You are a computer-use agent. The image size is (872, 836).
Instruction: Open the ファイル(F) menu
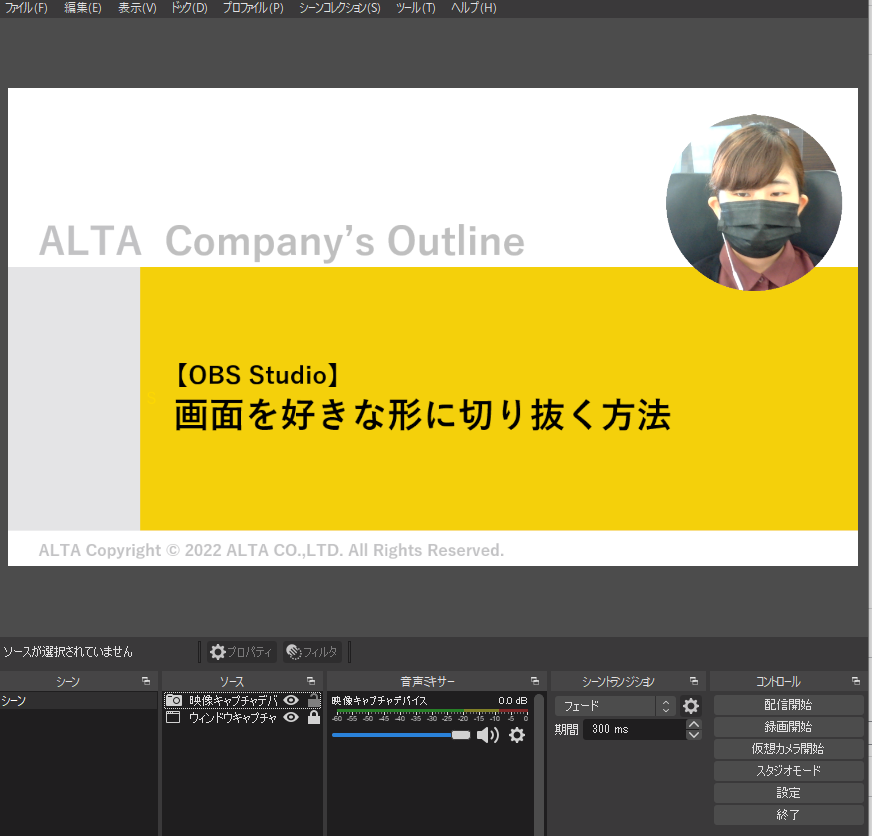(x=26, y=8)
